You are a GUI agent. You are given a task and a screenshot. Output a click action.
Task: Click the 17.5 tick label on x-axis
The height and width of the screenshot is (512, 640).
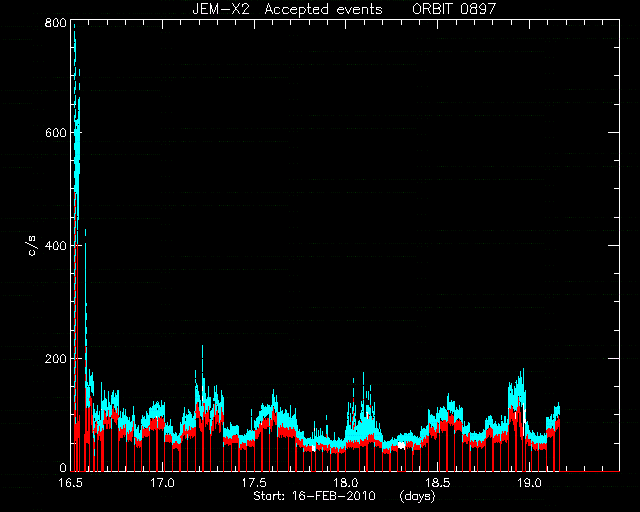(254, 483)
